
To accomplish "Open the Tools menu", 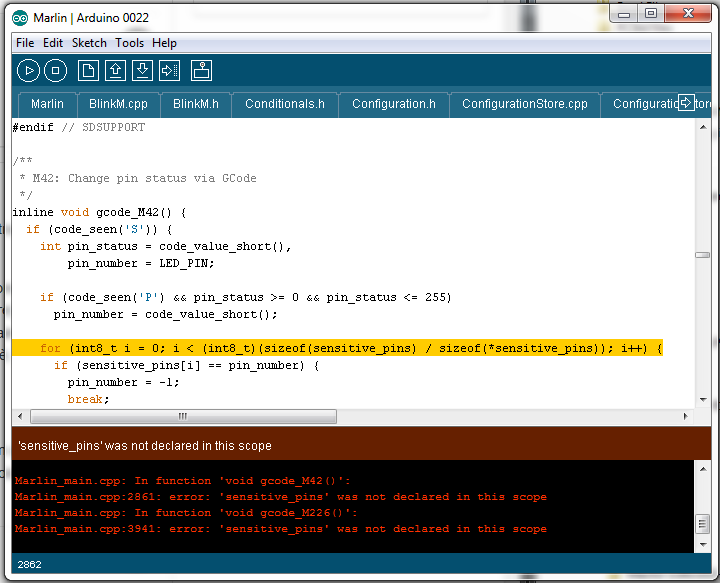I will (129, 43).
